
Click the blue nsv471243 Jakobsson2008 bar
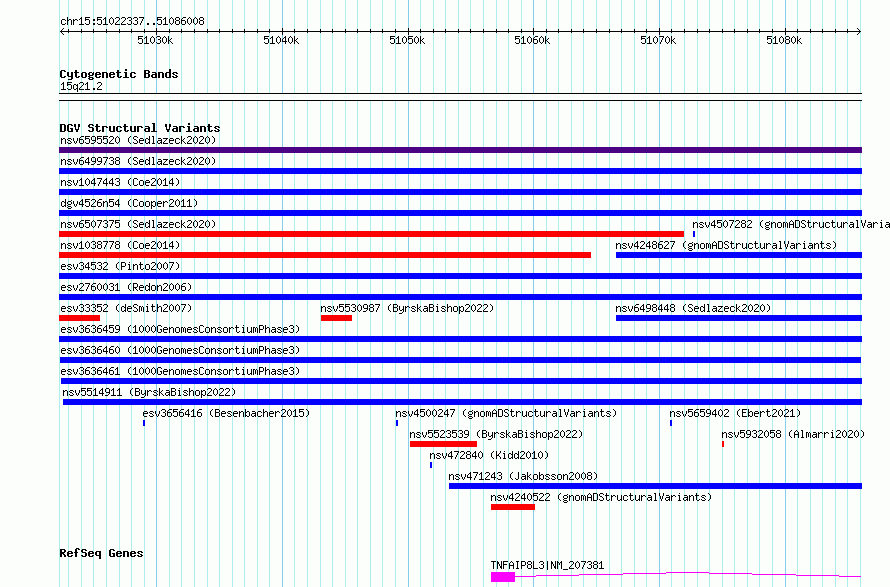coord(654,486)
